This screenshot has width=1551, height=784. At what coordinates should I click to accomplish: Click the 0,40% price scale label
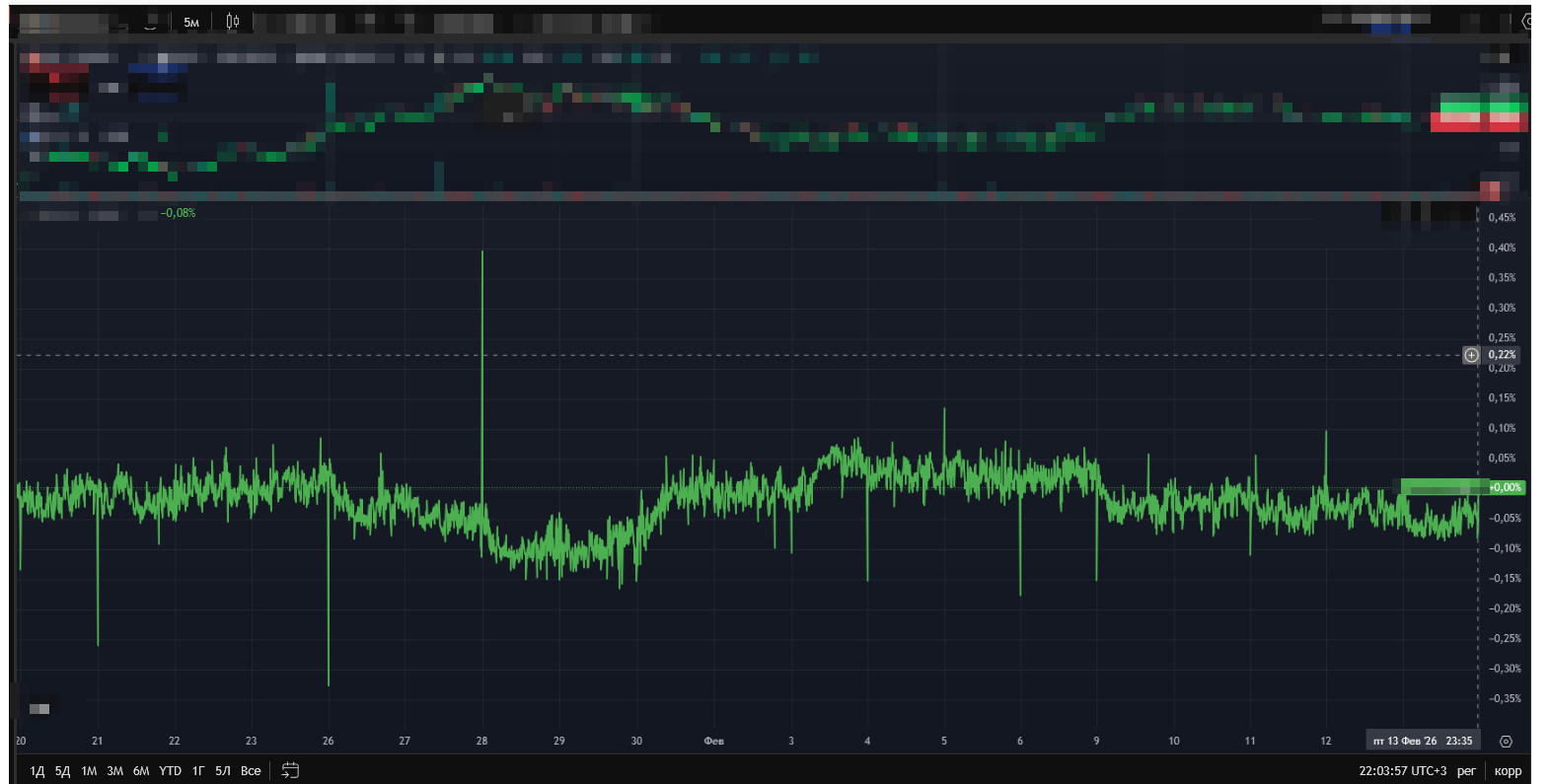1502,248
